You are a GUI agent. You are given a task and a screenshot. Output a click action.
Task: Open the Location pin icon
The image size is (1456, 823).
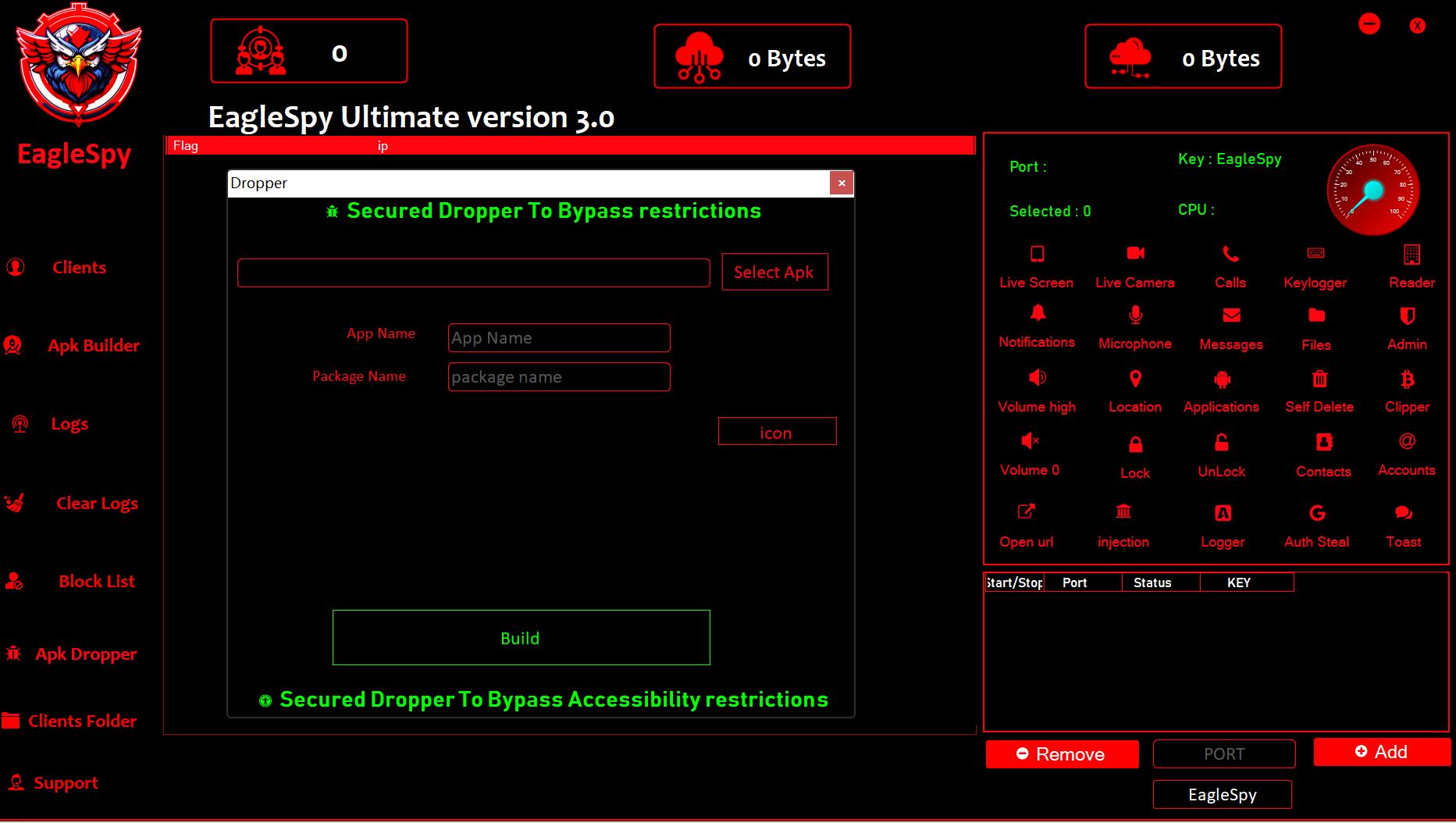1136,379
